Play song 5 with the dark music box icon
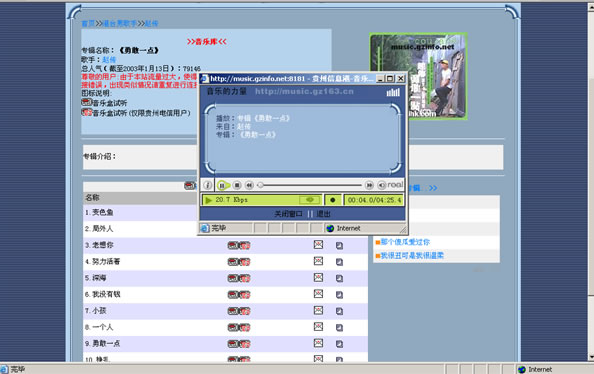This screenshot has height=374, width=594. [x=233, y=279]
